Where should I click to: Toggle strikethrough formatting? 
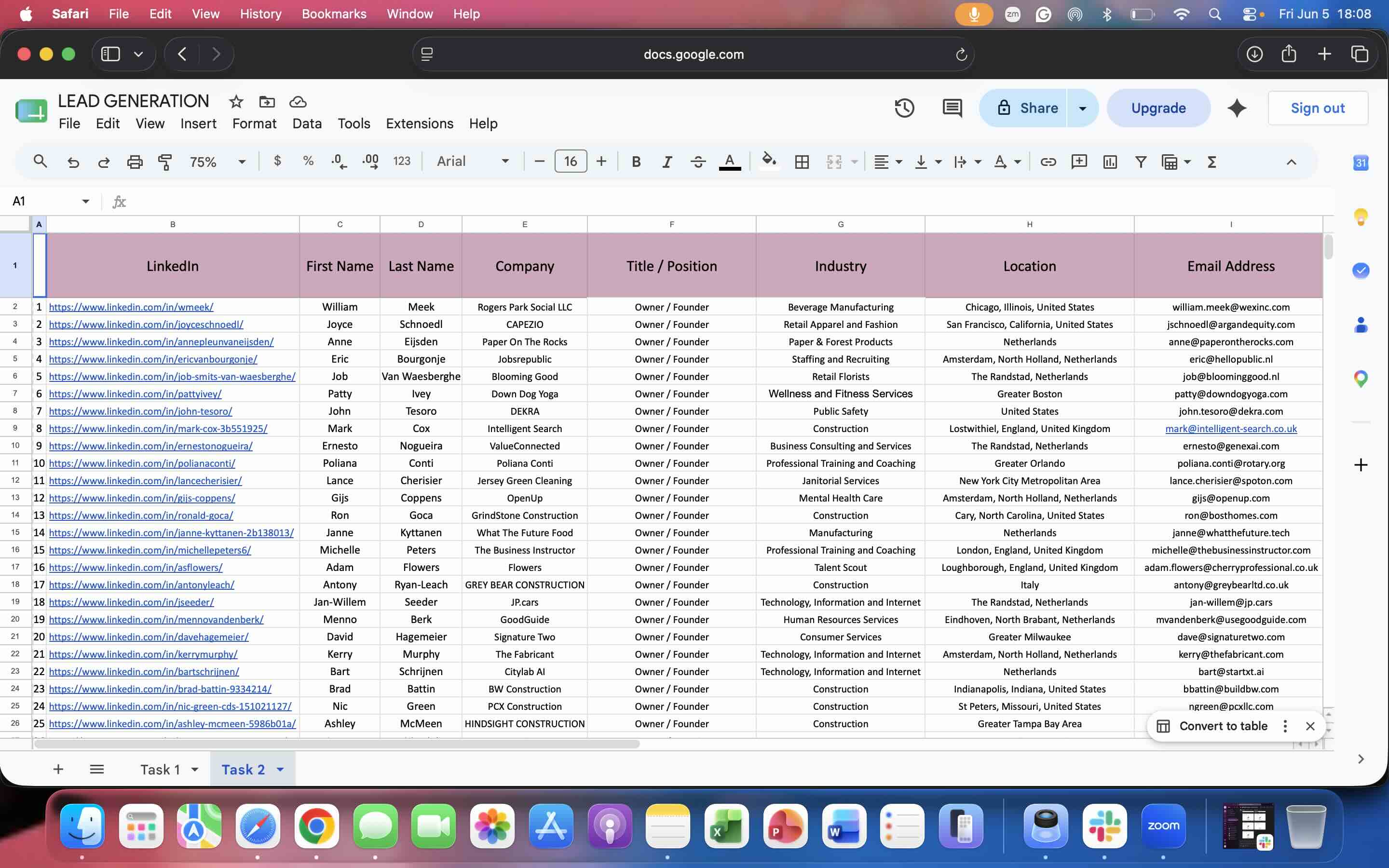pos(698,162)
